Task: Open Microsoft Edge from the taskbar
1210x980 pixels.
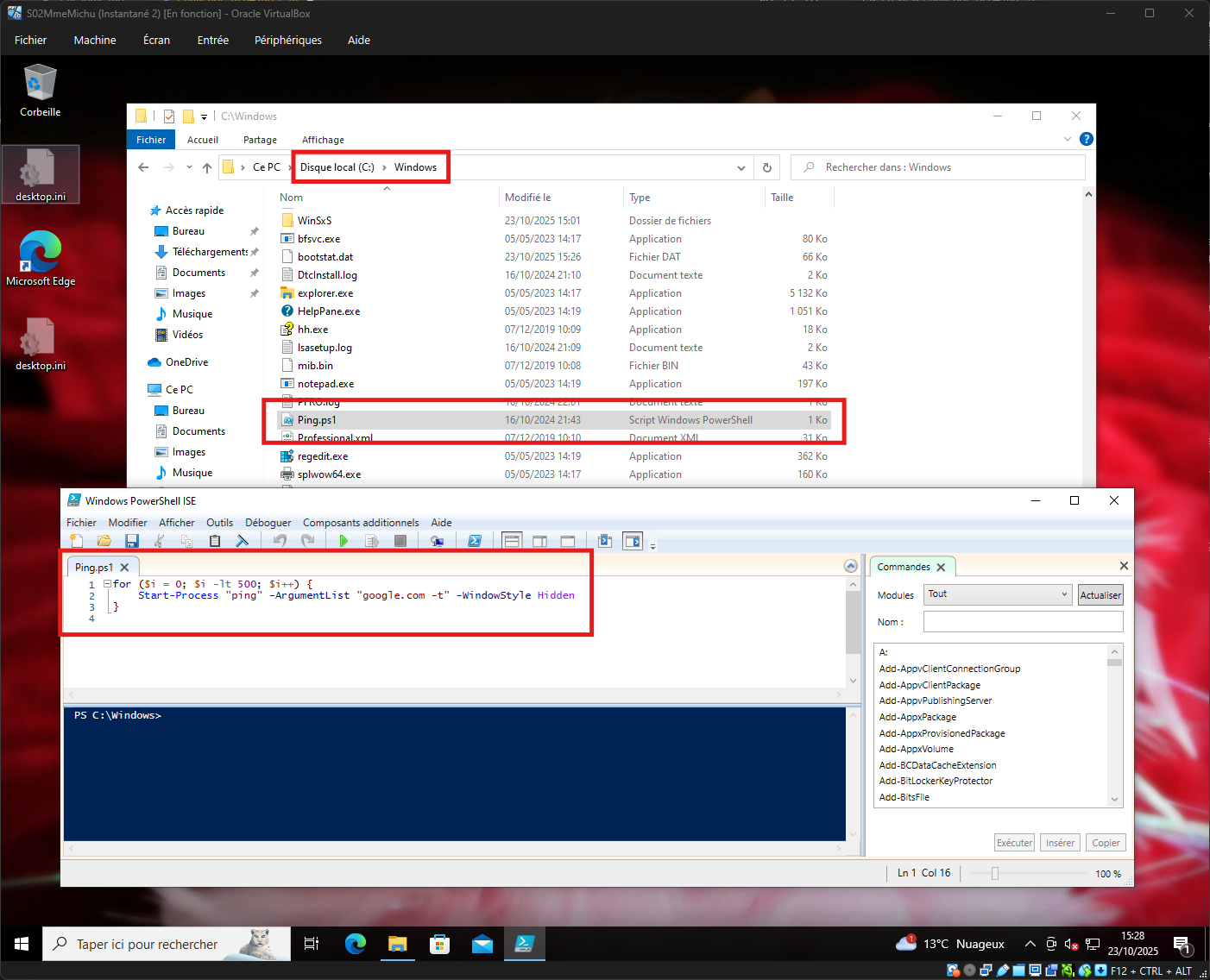Action: (x=356, y=944)
